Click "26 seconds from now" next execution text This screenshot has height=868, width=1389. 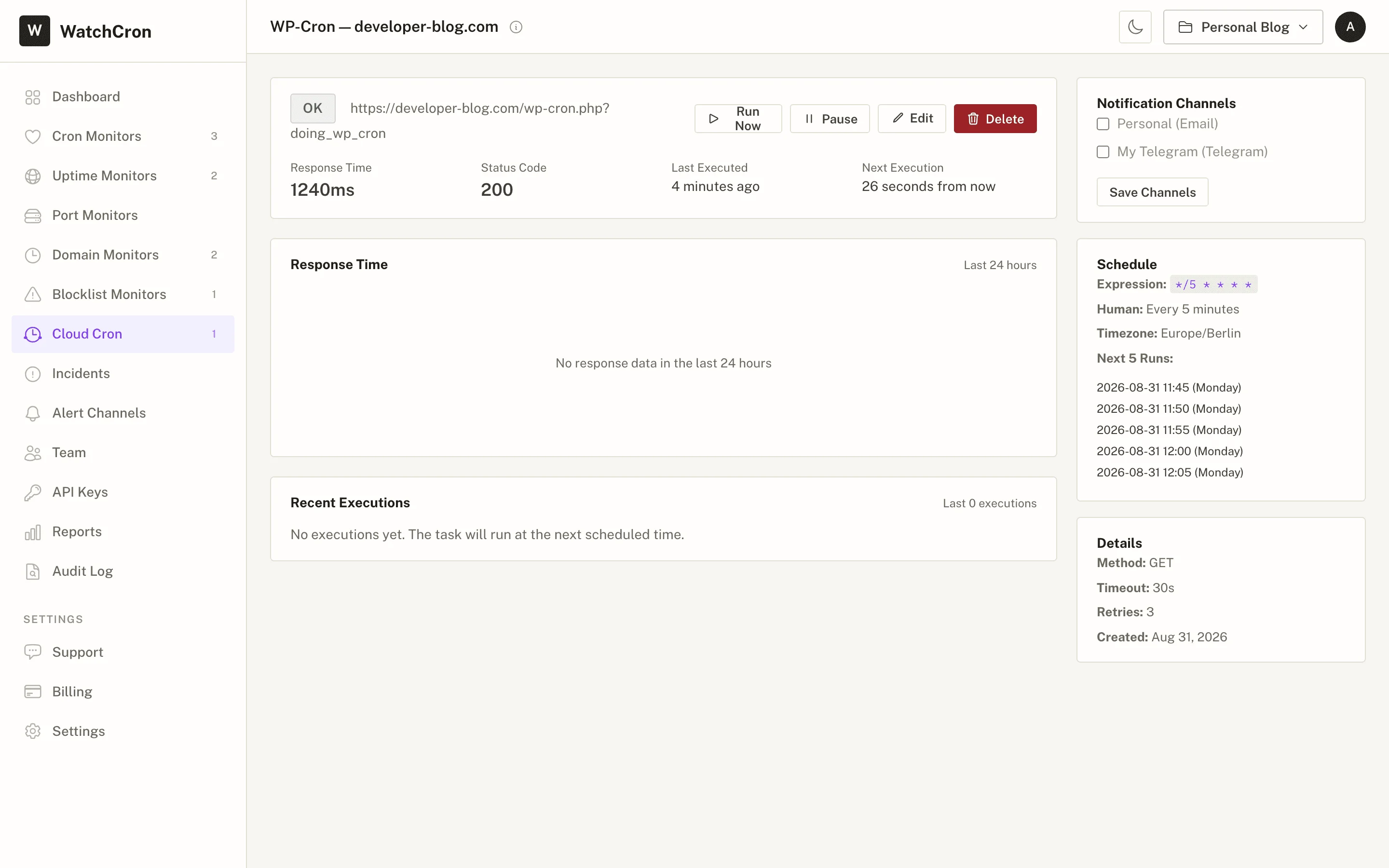928,187
